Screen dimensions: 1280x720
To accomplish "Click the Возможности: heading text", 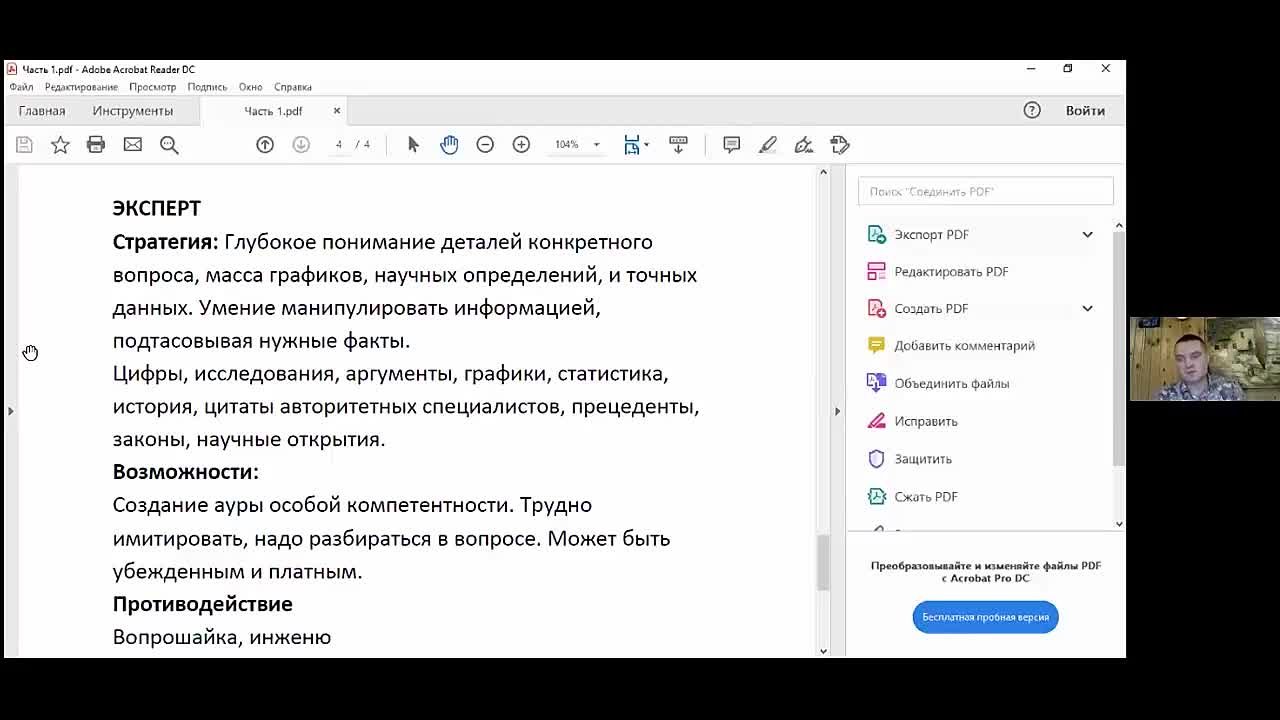I will pos(185,472).
